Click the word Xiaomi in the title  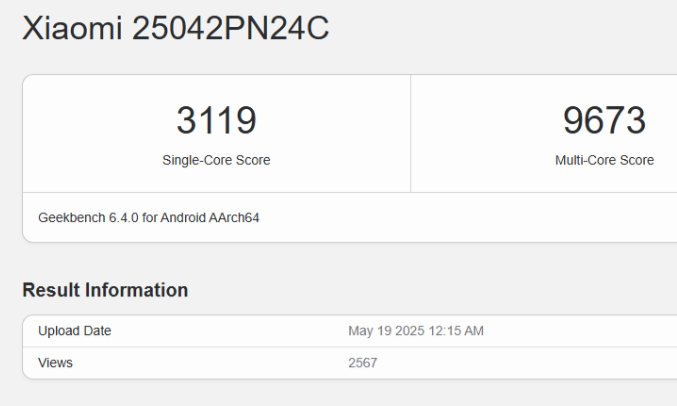click(x=72, y=28)
